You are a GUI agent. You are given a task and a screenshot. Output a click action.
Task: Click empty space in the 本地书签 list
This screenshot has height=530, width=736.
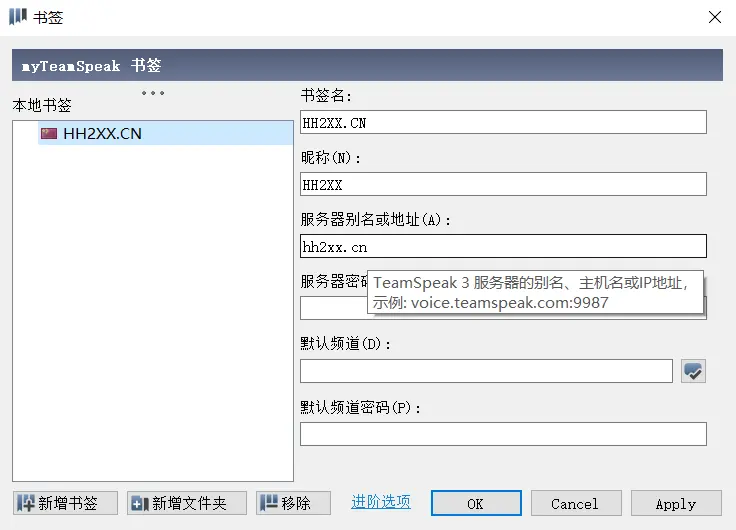[x=152, y=320]
